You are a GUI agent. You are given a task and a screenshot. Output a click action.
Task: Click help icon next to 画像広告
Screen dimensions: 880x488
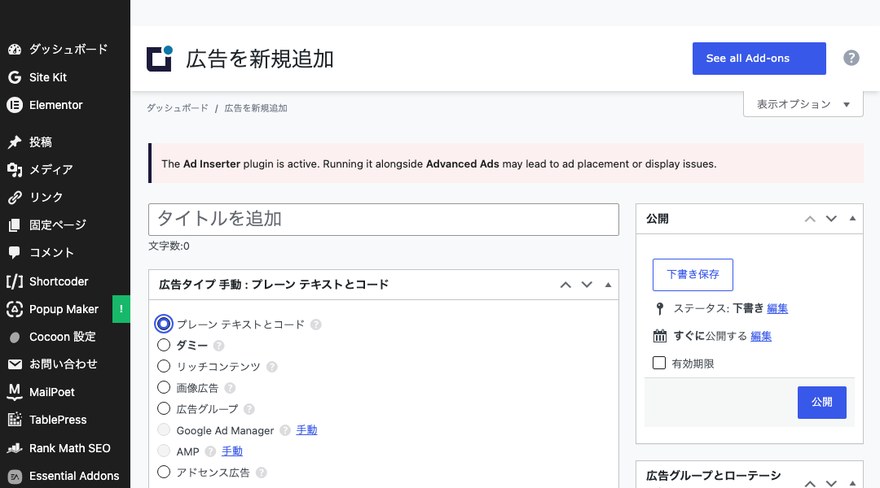tap(230, 388)
